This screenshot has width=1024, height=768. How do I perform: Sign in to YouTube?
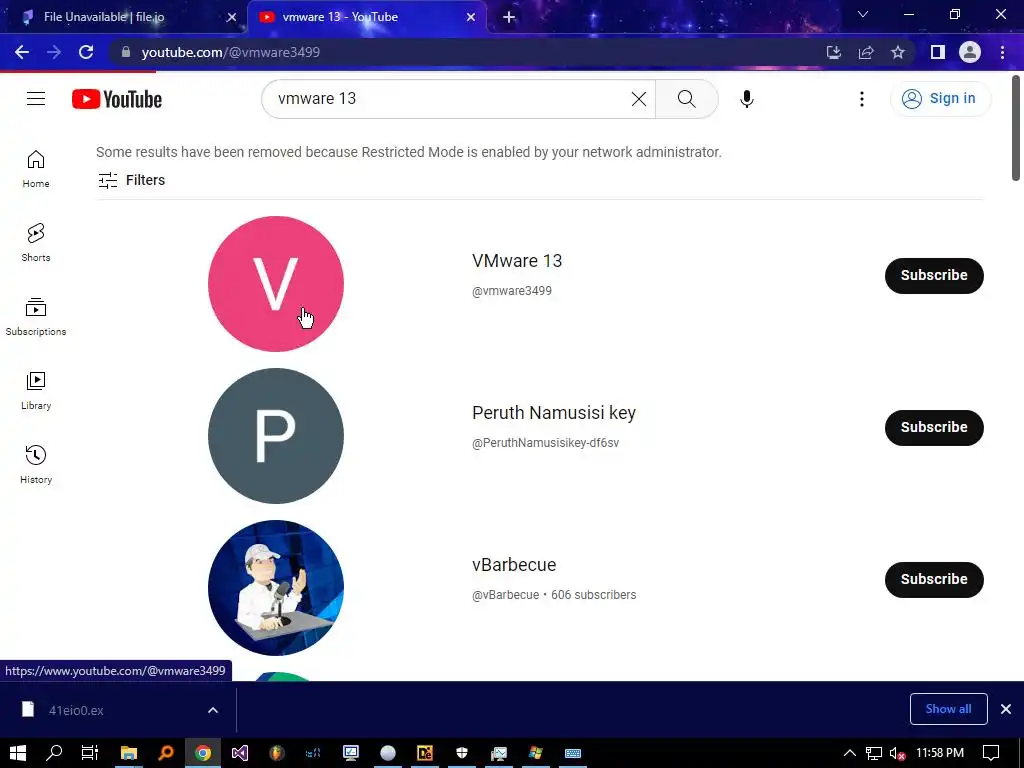click(940, 99)
